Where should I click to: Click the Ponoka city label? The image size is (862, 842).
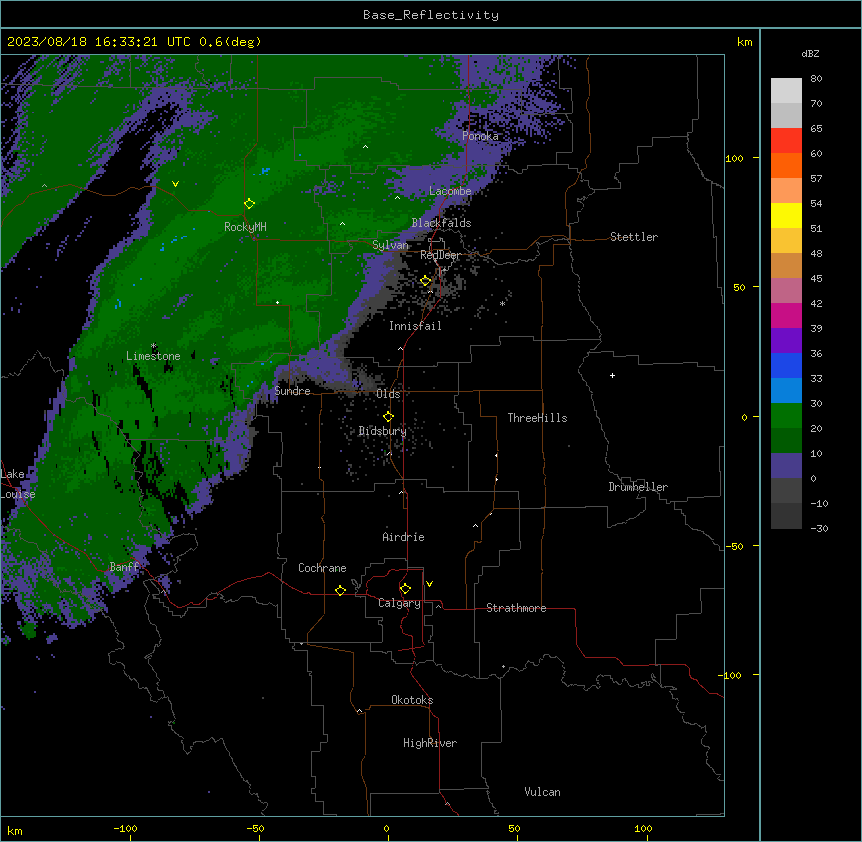pyautogui.click(x=480, y=136)
